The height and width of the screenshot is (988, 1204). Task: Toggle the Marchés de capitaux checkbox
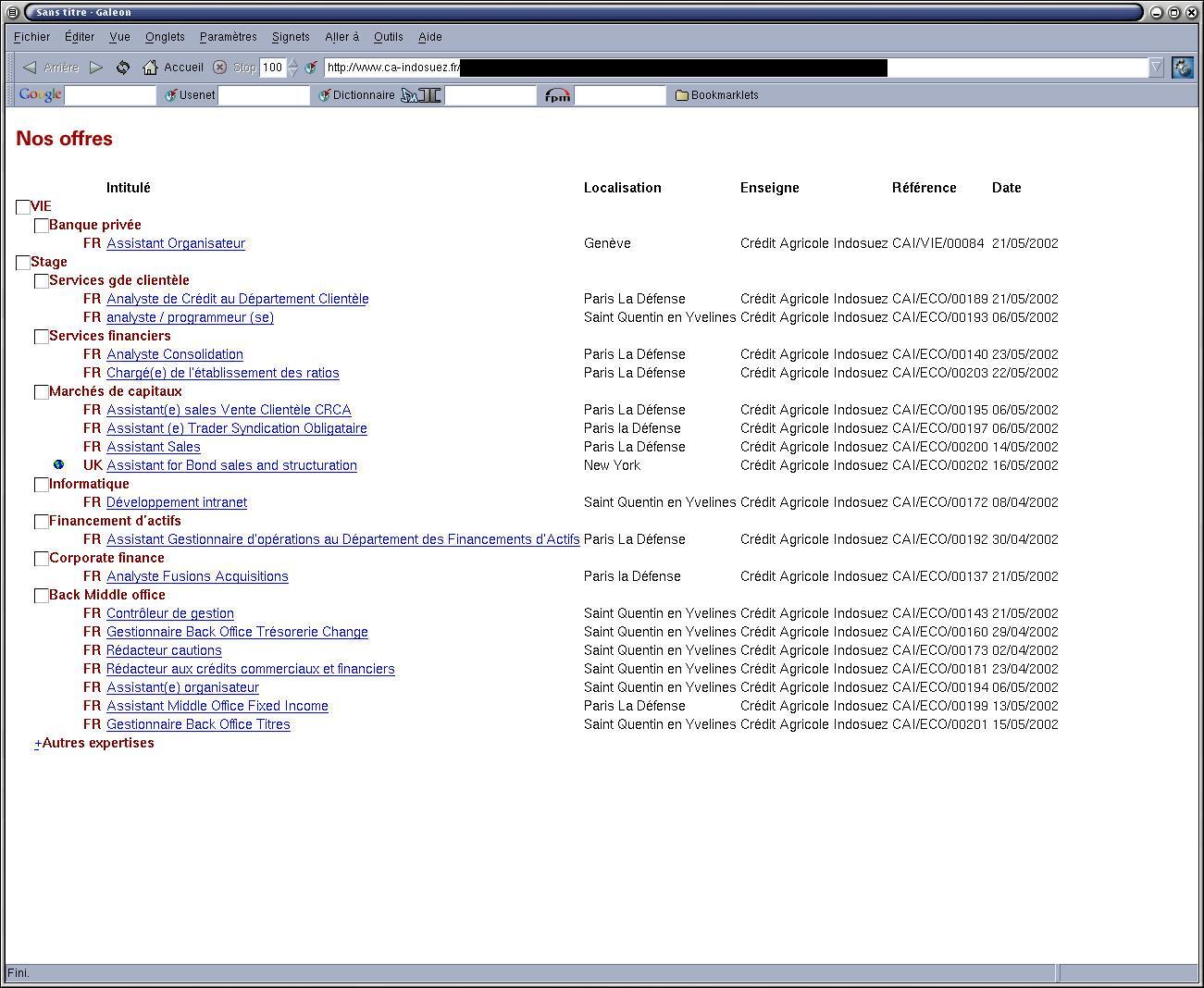42,392
